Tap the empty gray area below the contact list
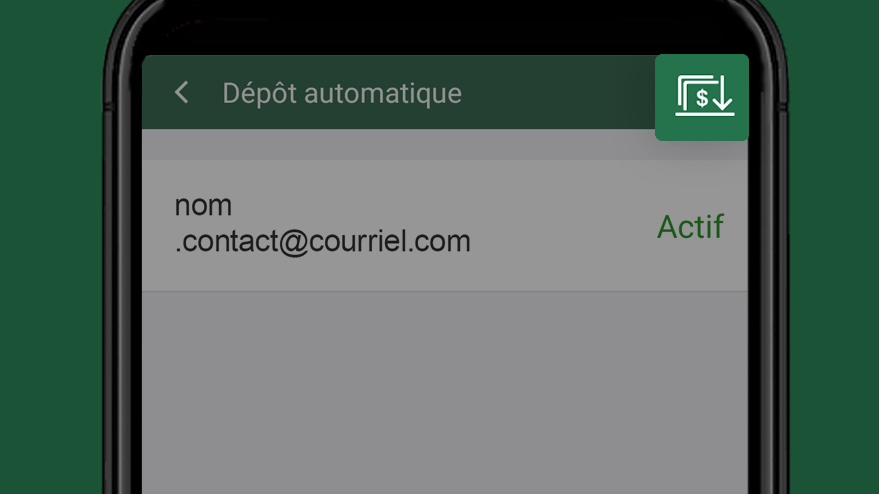 pos(445,393)
